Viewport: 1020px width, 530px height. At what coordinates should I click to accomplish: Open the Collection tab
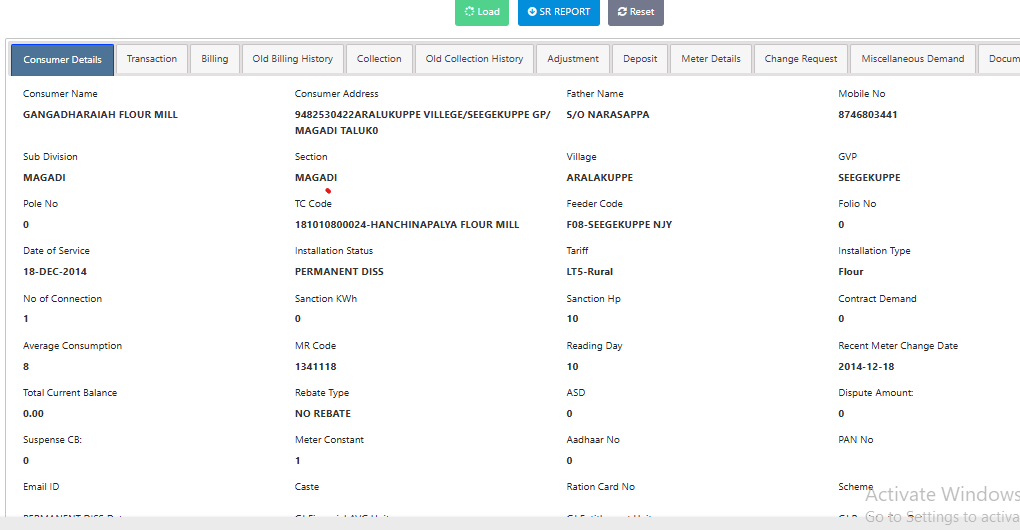379,59
